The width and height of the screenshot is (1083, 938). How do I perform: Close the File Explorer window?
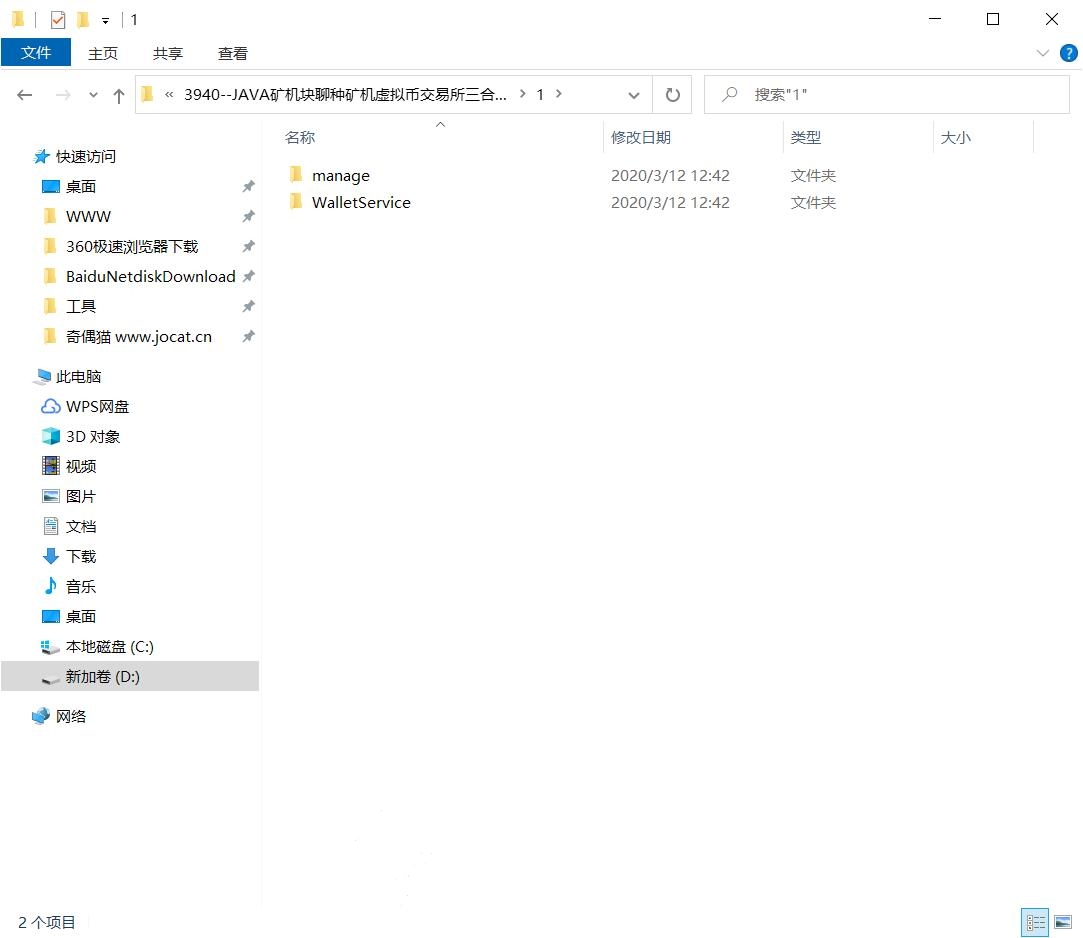pyautogui.click(x=1051, y=19)
